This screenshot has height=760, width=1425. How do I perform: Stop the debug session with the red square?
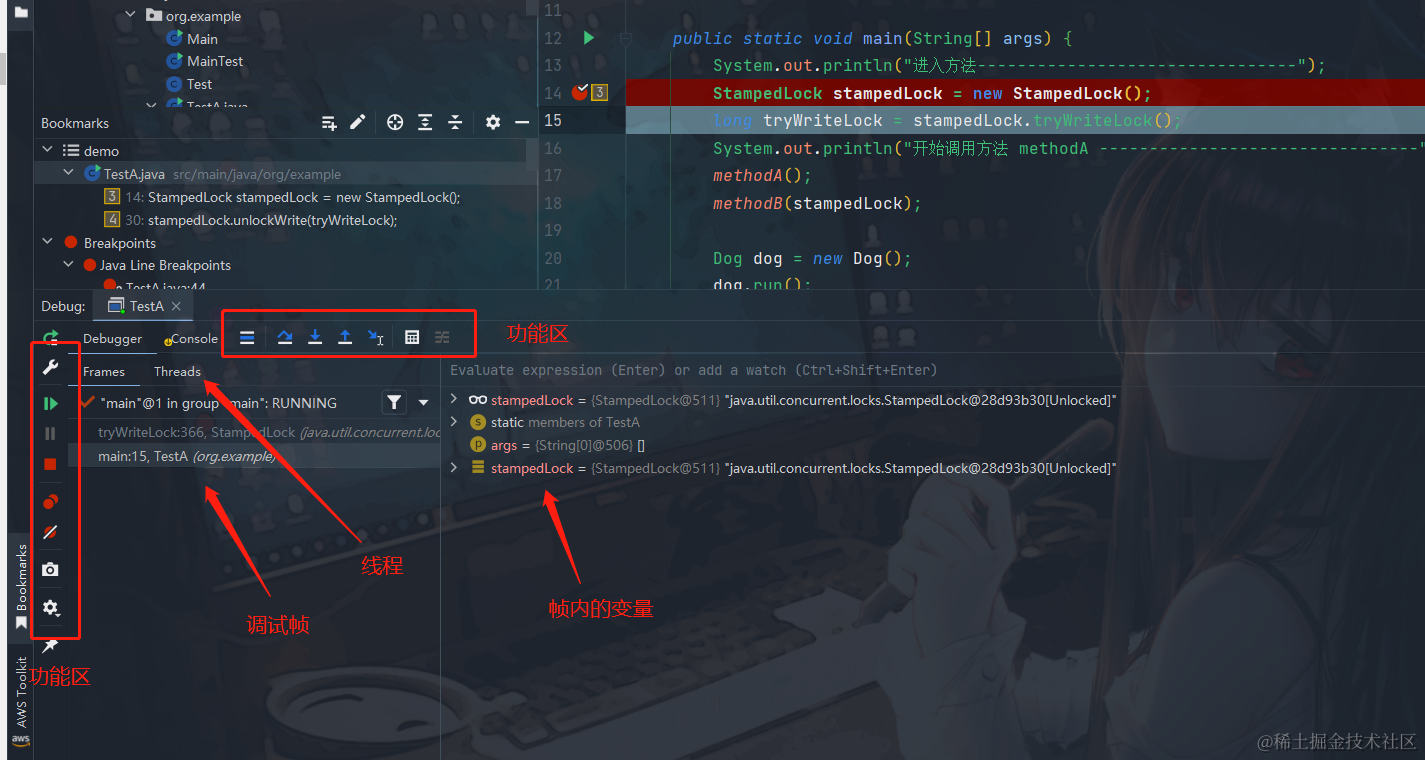(51, 464)
